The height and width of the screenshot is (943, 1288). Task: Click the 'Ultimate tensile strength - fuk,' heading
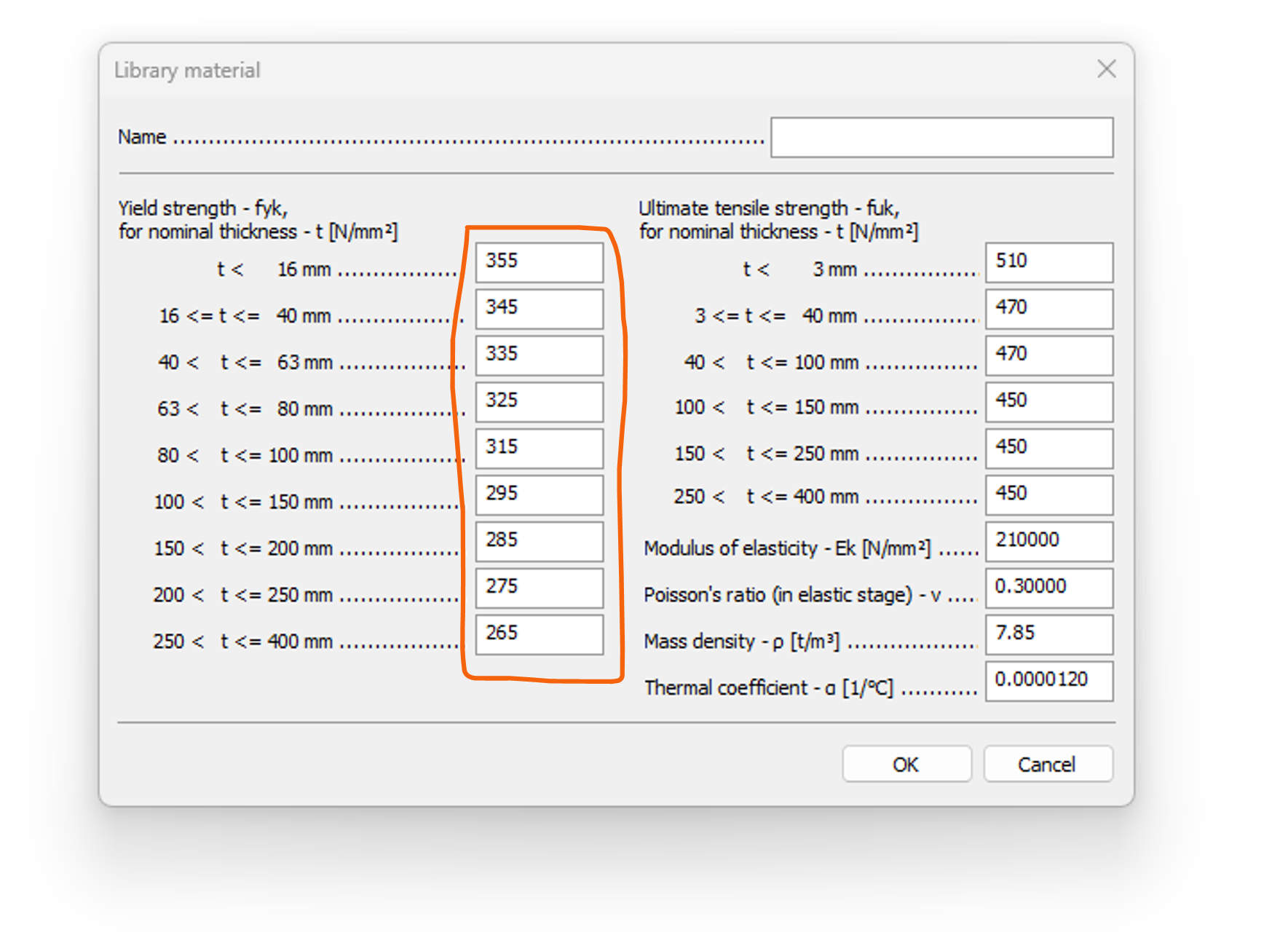pos(769,208)
